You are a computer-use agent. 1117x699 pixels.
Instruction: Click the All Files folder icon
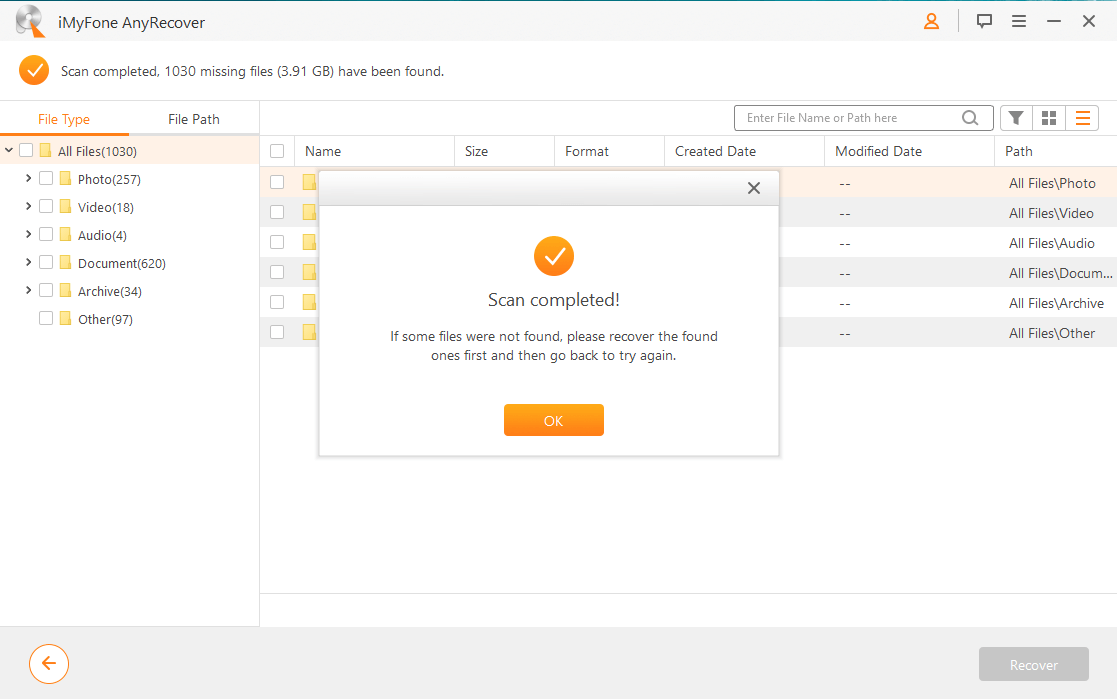point(46,150)
